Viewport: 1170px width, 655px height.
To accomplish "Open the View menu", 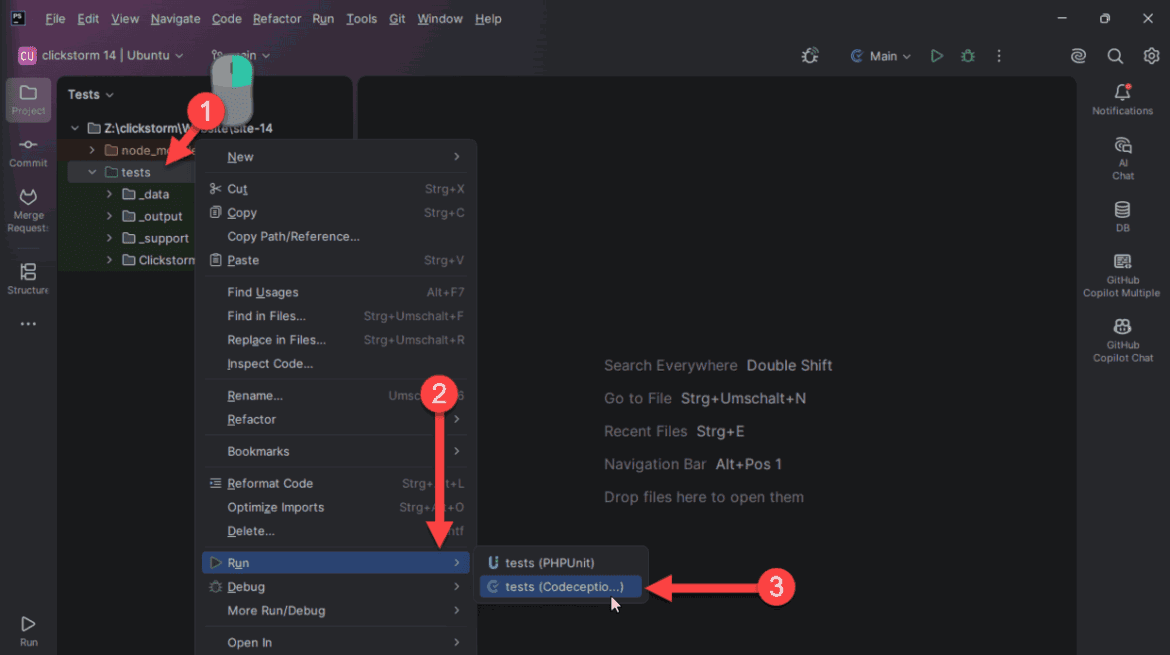I will coord(125,19).
